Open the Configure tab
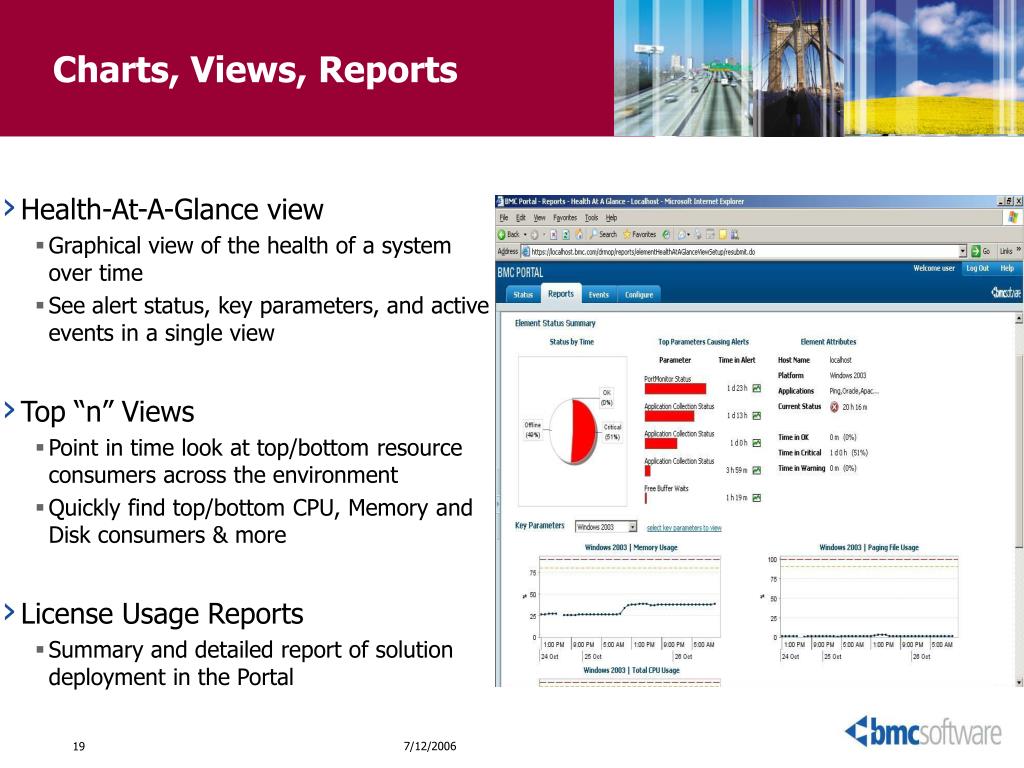1024x768 pixels. click(x=639, y=295)
